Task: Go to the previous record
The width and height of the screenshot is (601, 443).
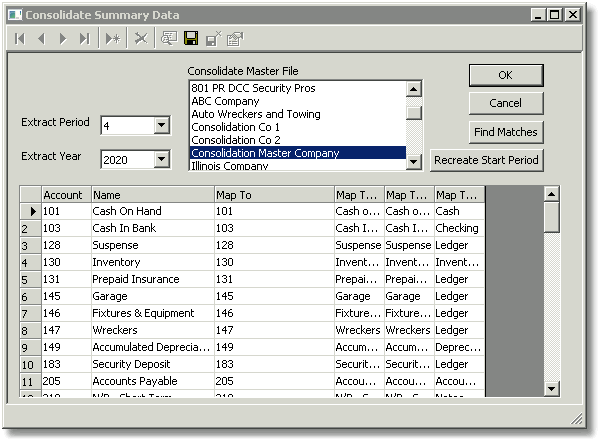Action: coord(41,39)
